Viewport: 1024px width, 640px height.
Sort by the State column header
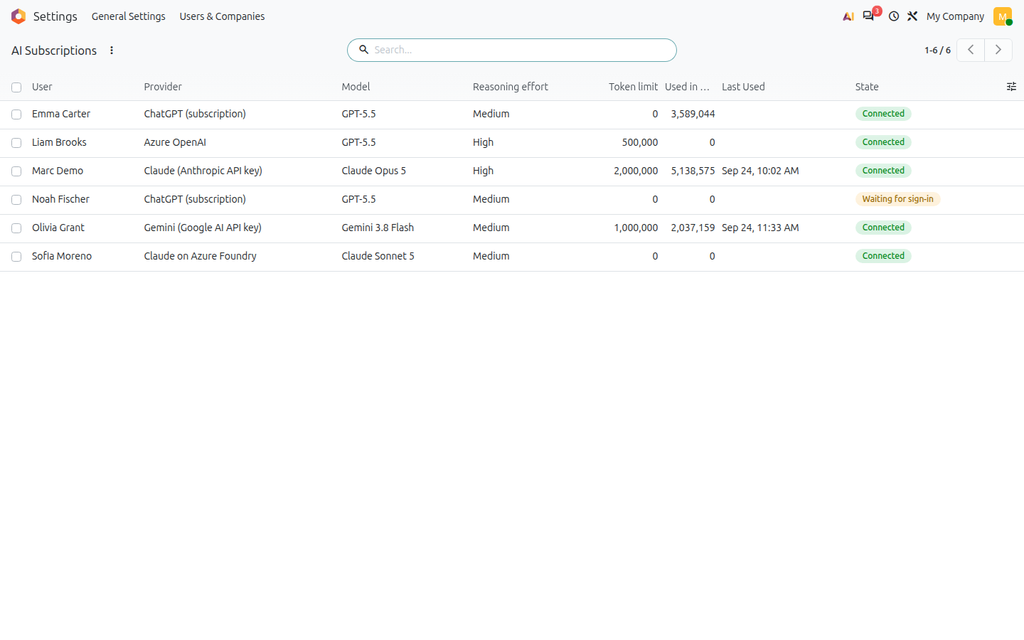point(867,87)
